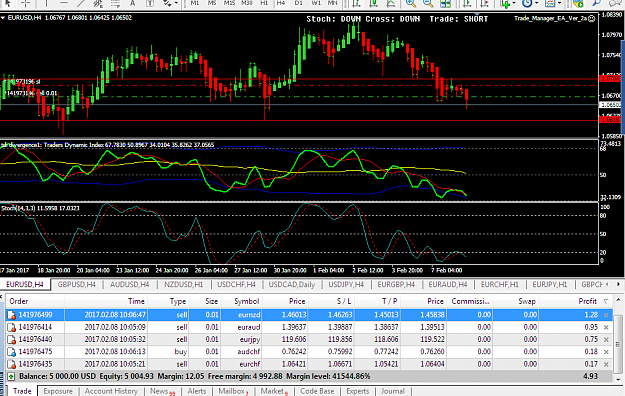Click the Trade_Manager_EA smiley icon

point(592,18)
